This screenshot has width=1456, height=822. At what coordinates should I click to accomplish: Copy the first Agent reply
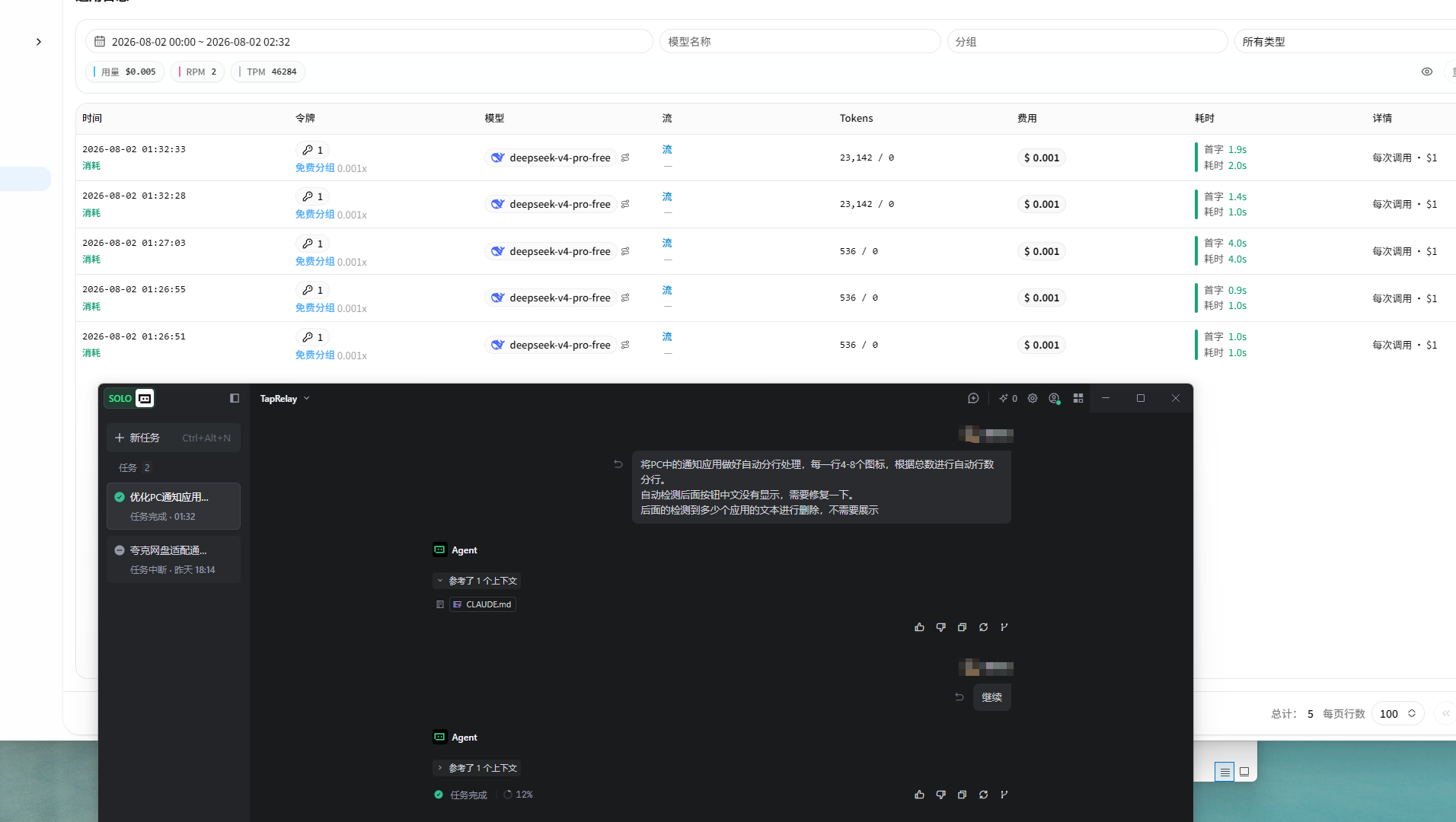point(962,627)
